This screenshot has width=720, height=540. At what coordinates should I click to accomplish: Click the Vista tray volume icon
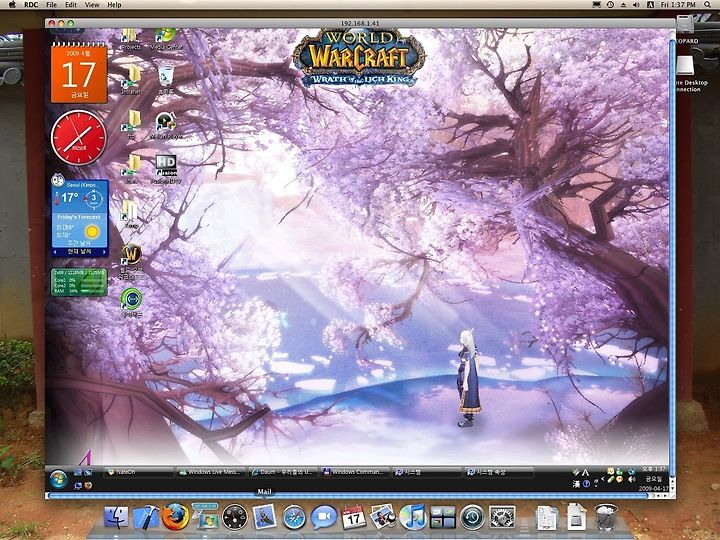632,480
